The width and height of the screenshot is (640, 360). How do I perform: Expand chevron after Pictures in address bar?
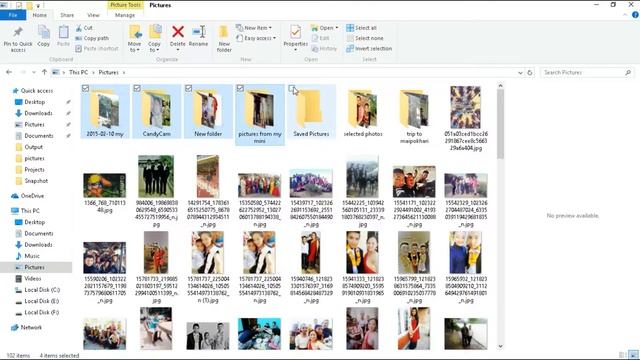[x=124, y=72]
